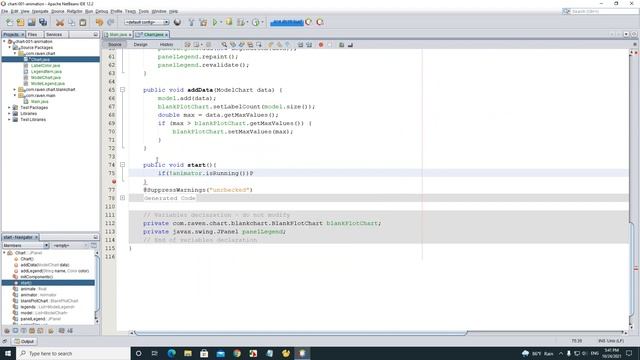This screenshot has height=360, width=640.
Task: Toggle the Show Inner Classes filter in Navigator
Action: pos(40,331)
